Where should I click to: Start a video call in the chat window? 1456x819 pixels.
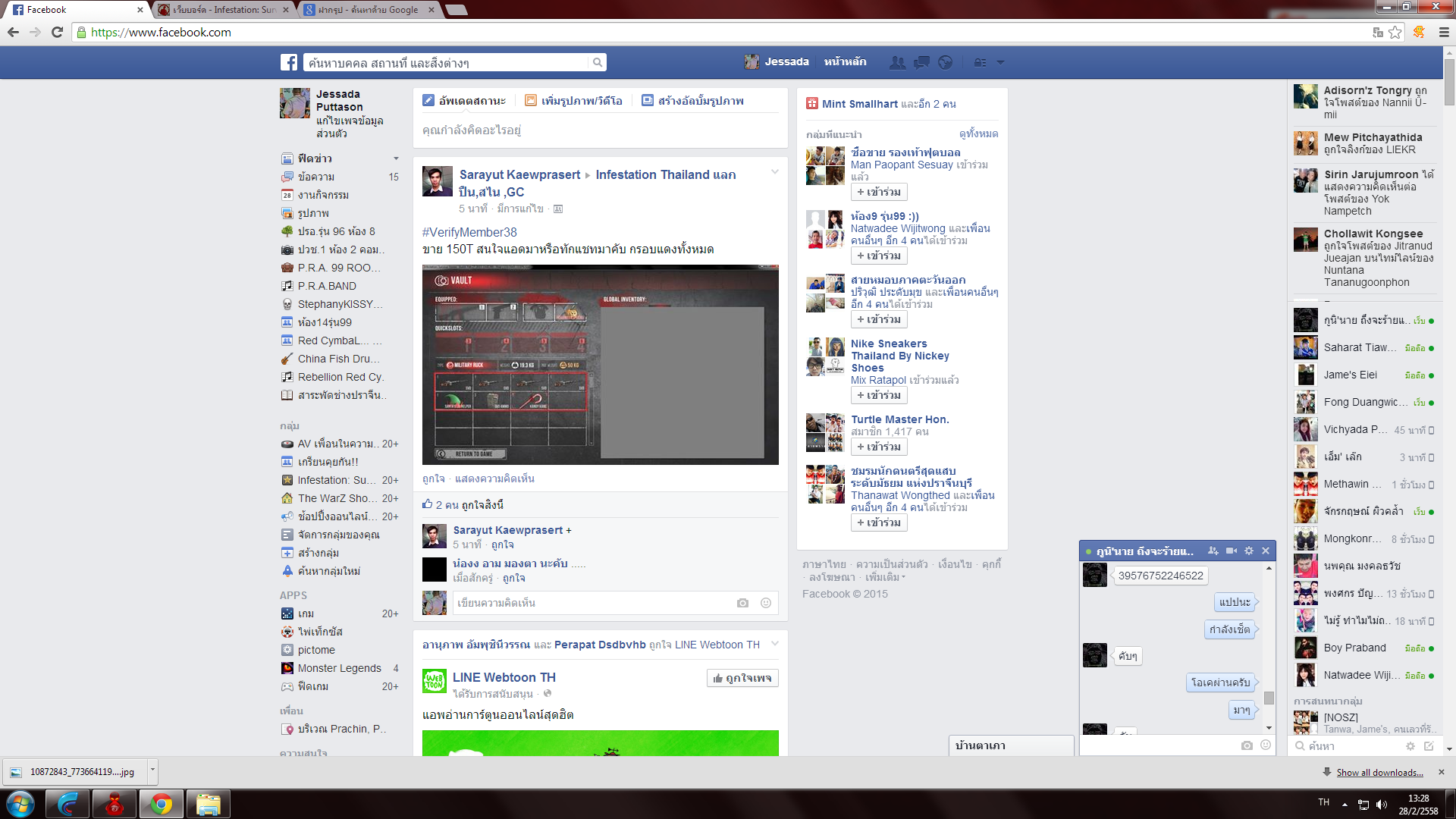(1231, 551)
